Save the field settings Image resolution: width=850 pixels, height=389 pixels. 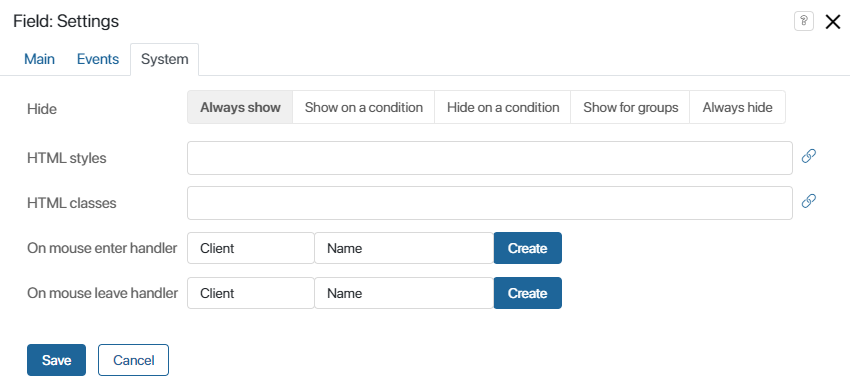[x=56, y=360]
